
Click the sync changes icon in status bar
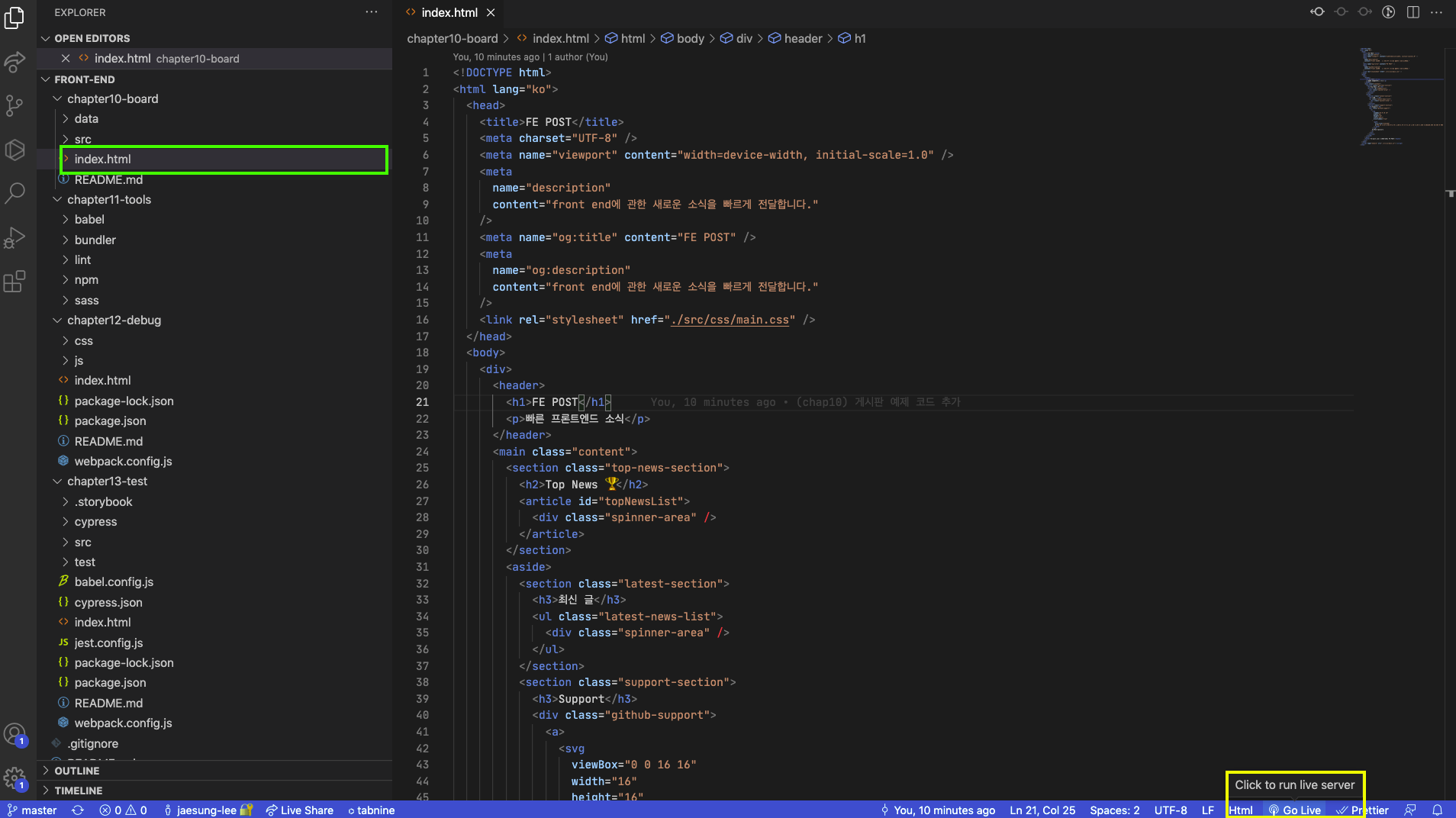coord(78,810)
